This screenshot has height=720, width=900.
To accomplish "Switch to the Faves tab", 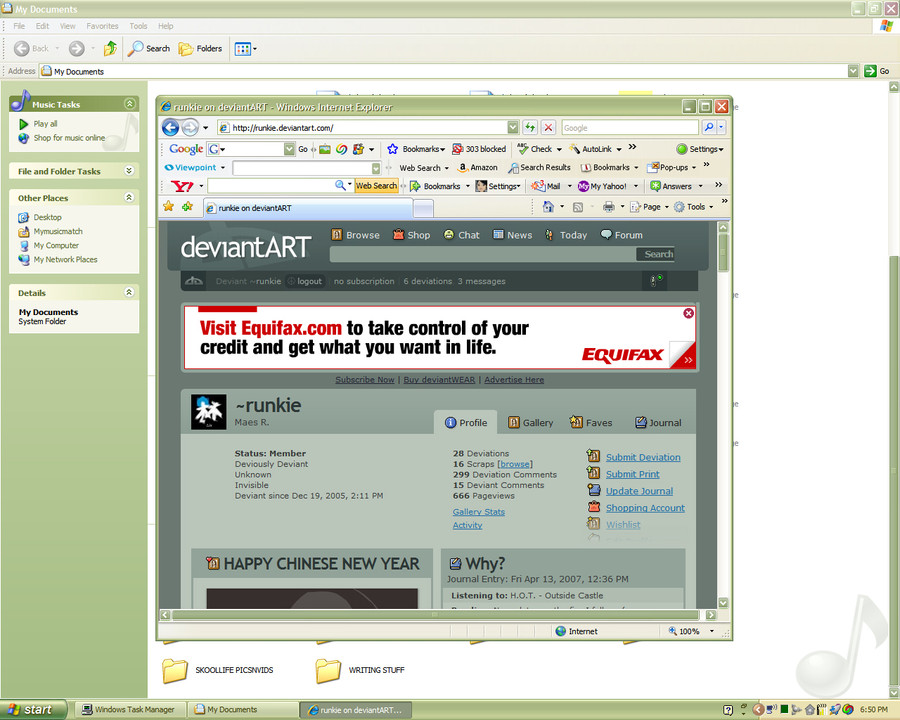I will pyautogui.click(x=591, y=423).
